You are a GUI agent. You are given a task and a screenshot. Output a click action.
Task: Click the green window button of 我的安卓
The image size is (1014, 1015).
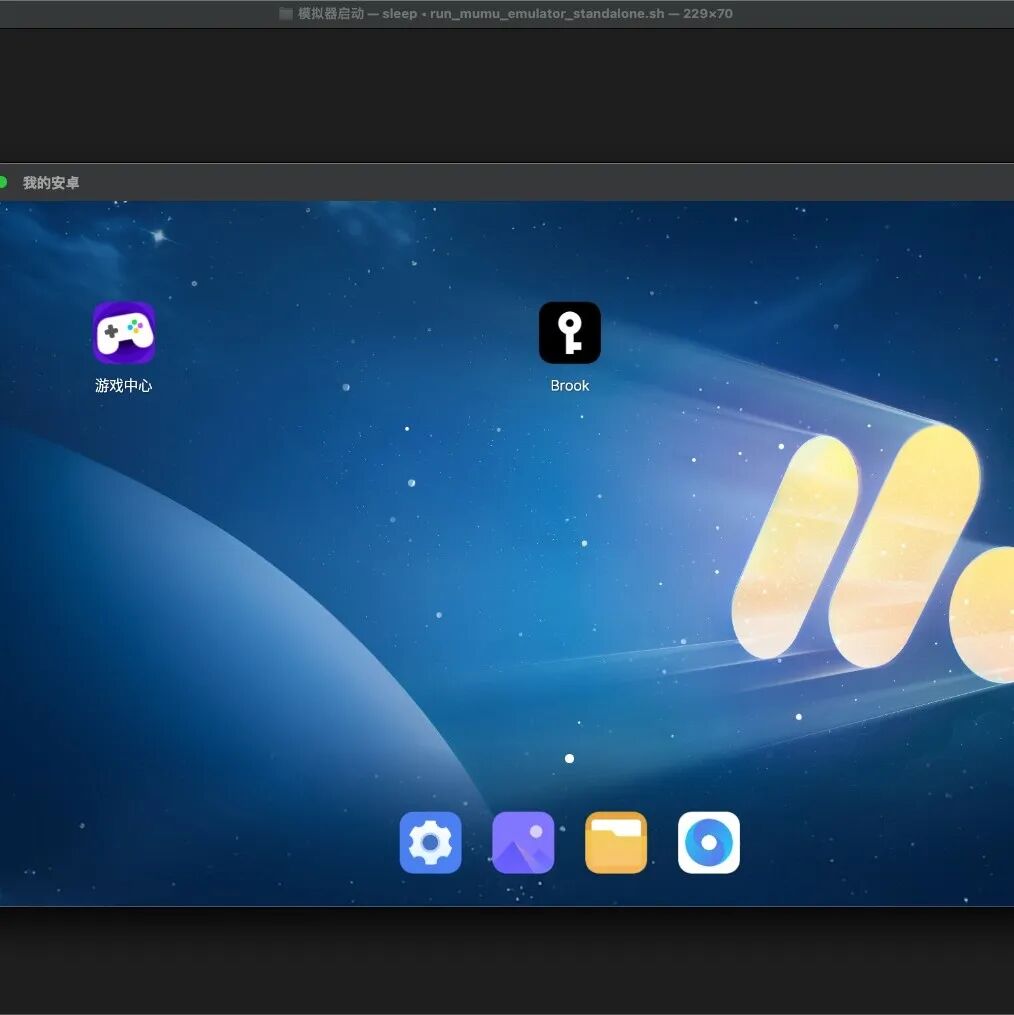tap(3, 183)
